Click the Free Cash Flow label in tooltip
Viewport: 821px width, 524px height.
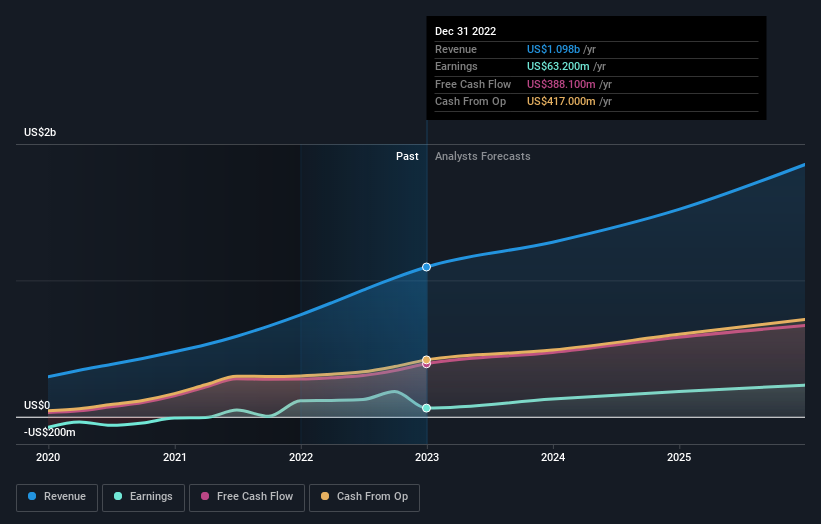[473, 84]
